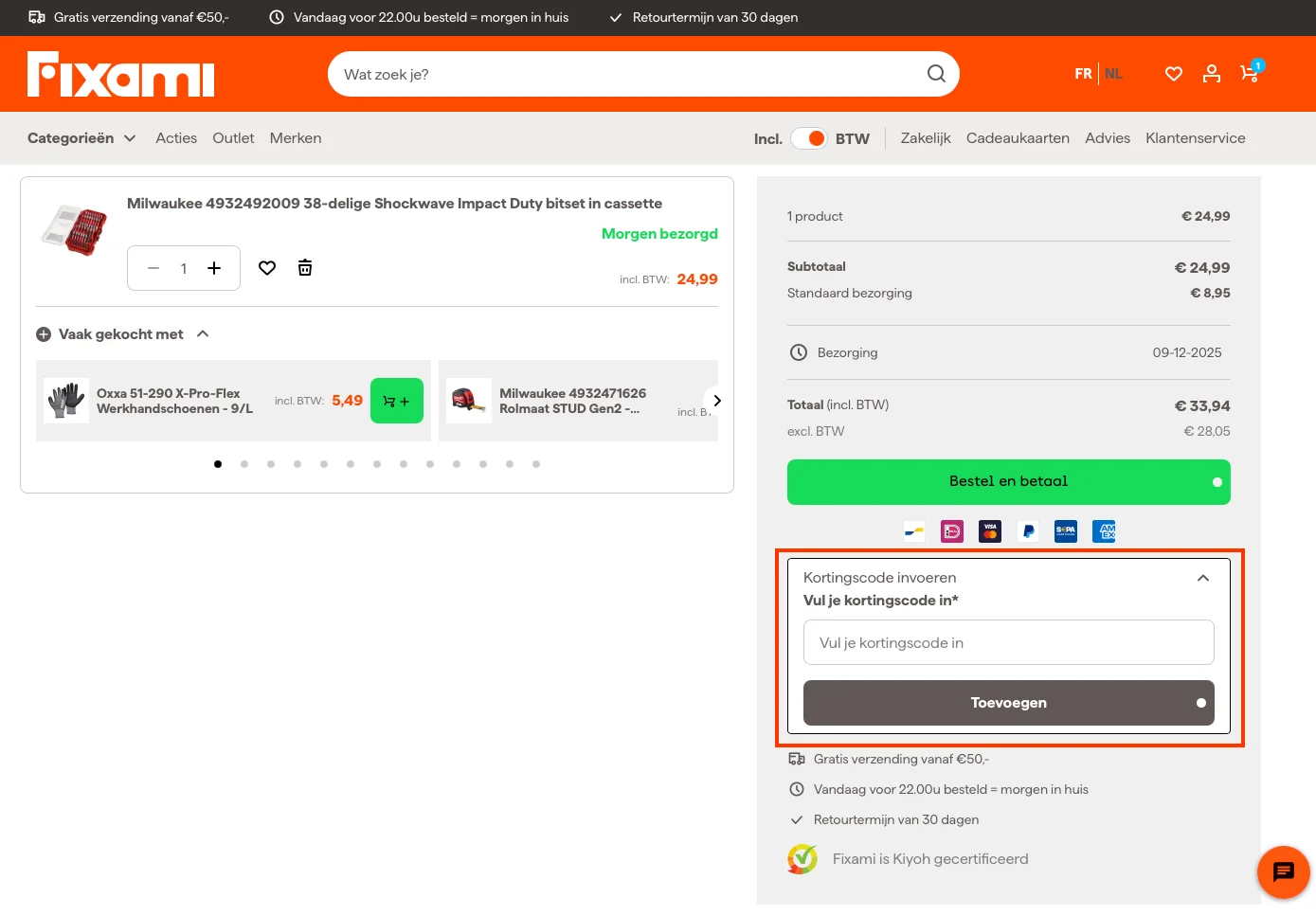1316x916 pixels.
Task: Switch language to FR
Action: (x=1083, y=74)
